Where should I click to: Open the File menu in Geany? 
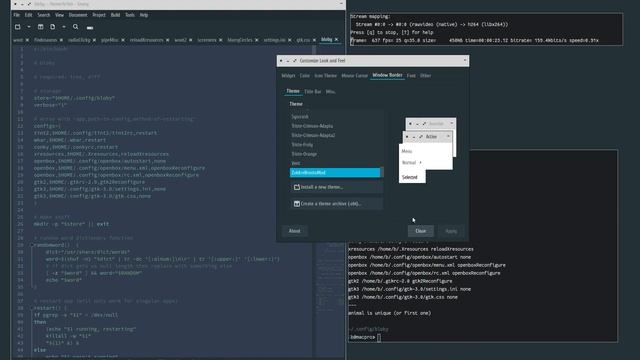16,15
